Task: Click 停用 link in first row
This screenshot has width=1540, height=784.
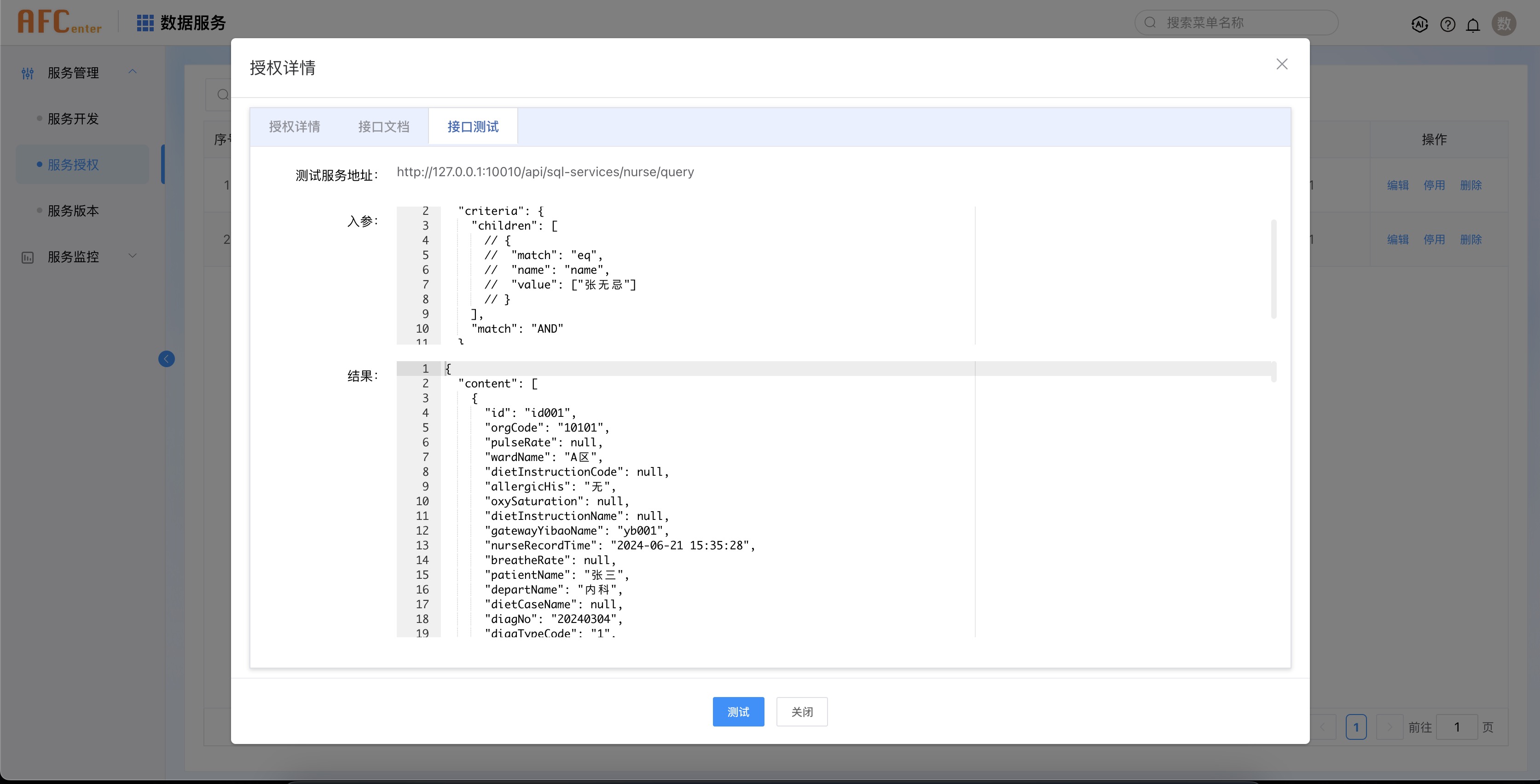Action: pyautogui.click(x=1434, y=185)
